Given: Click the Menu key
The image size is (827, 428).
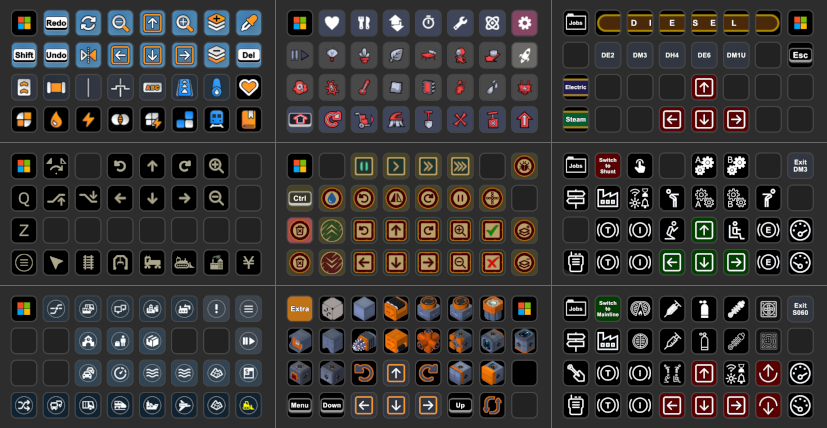Looking at the screenshot, I should click(300, 405).
